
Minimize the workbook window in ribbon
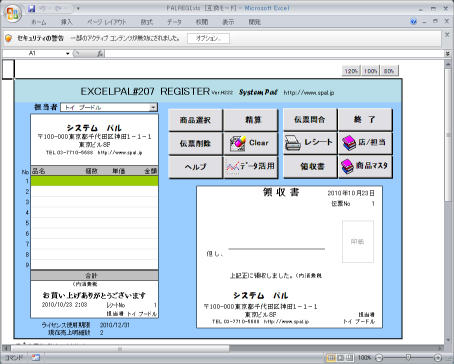(x=424, y=22)
